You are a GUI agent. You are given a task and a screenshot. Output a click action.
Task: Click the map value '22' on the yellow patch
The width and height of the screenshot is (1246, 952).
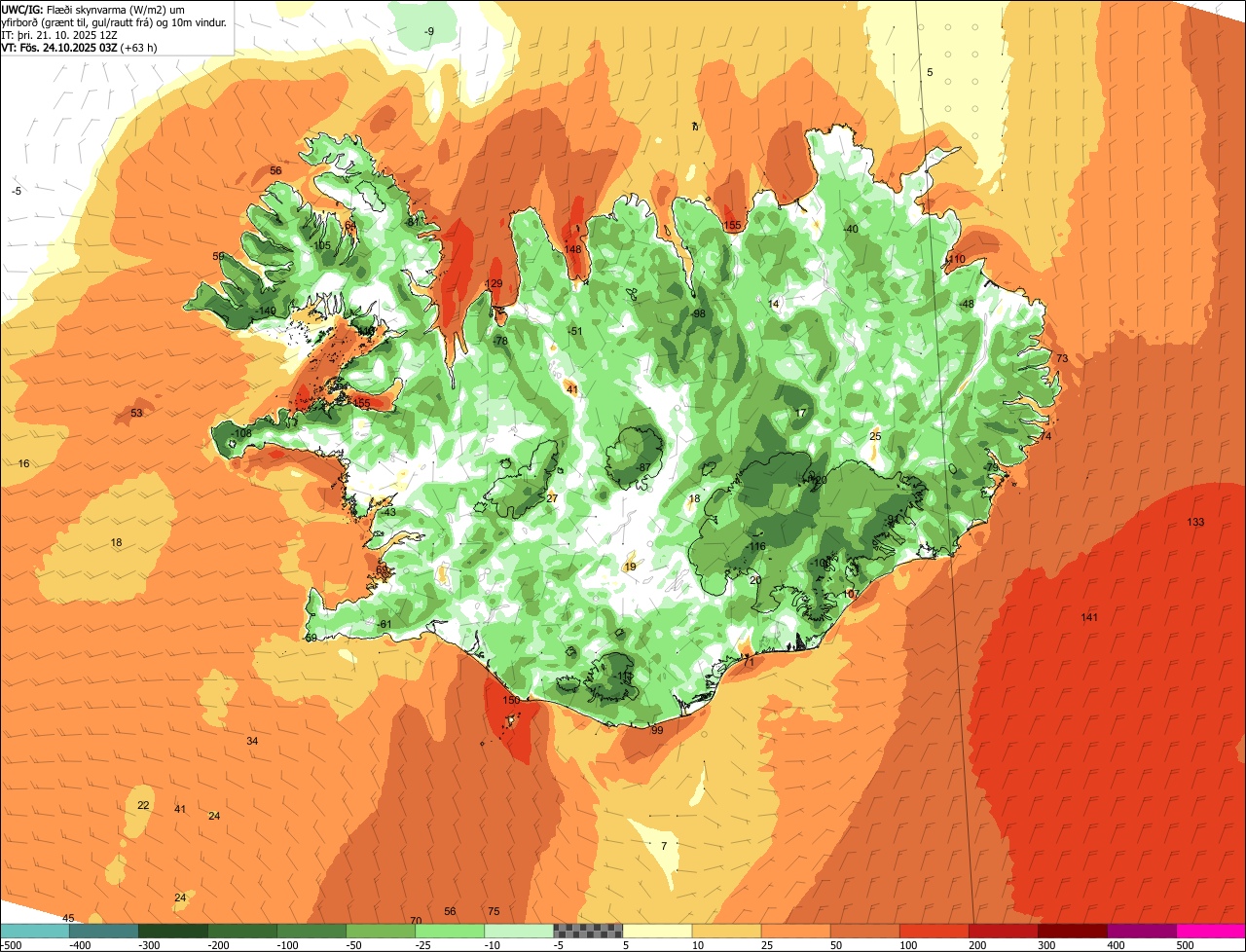143,806
